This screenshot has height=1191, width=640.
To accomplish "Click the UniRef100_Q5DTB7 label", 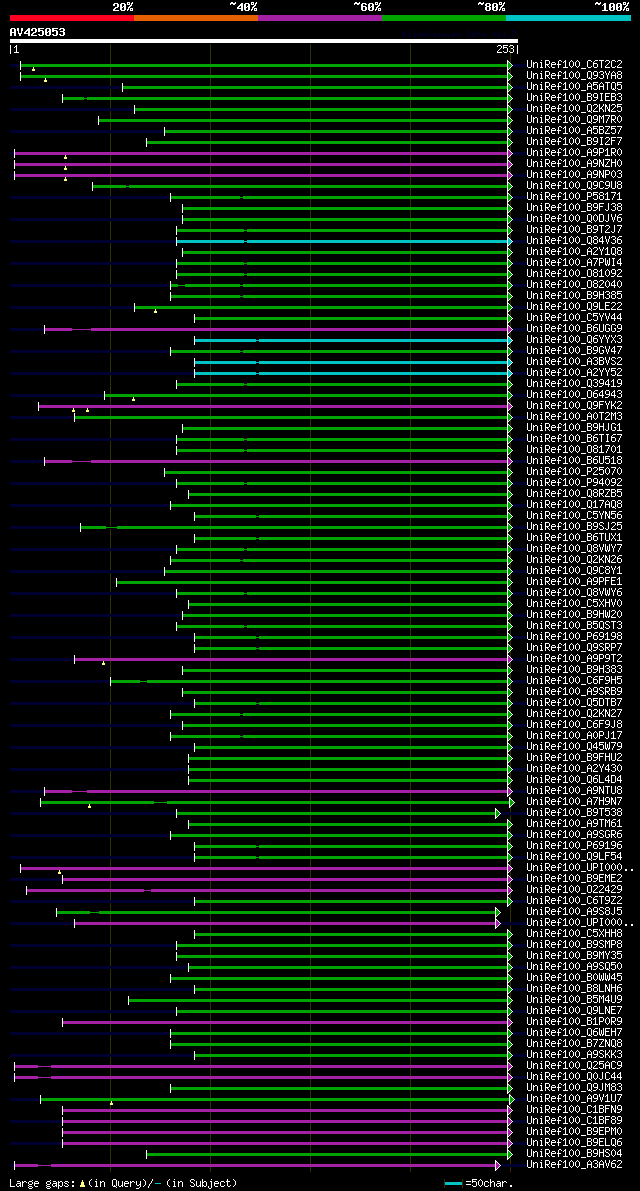I will click(574, 703).
